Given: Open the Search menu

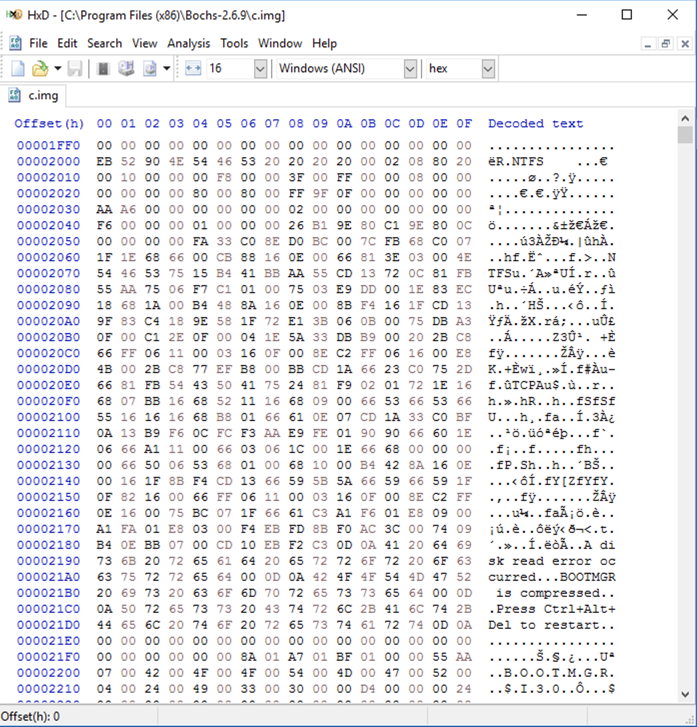Looking at the screenshot, I should point(104,43).
